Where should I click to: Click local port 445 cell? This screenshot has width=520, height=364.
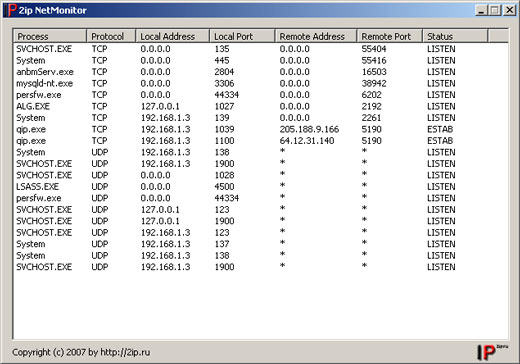222,60
